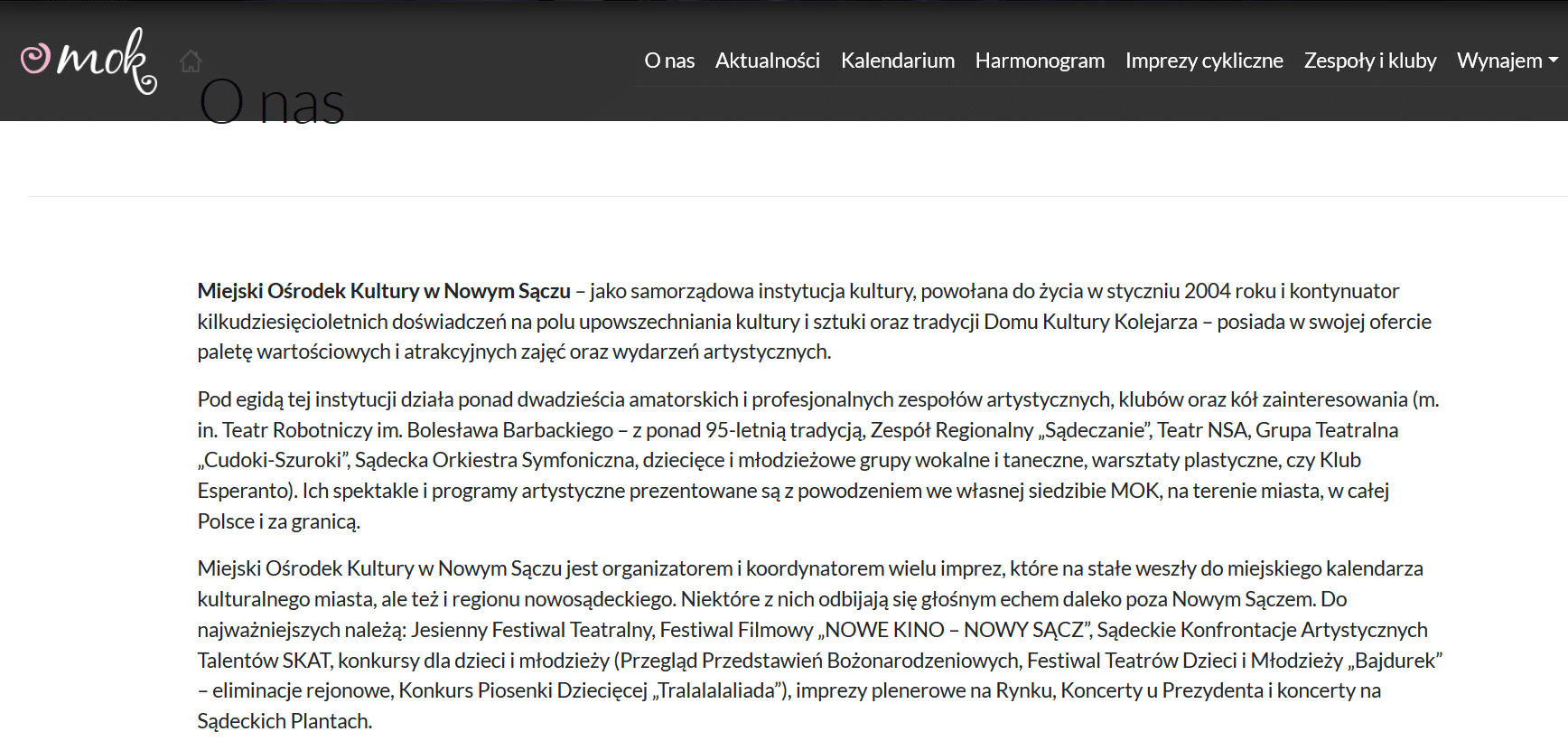Expand the Wynajem dropdown arrow
Screen dimensions: 1568x741
[1554, 61]
